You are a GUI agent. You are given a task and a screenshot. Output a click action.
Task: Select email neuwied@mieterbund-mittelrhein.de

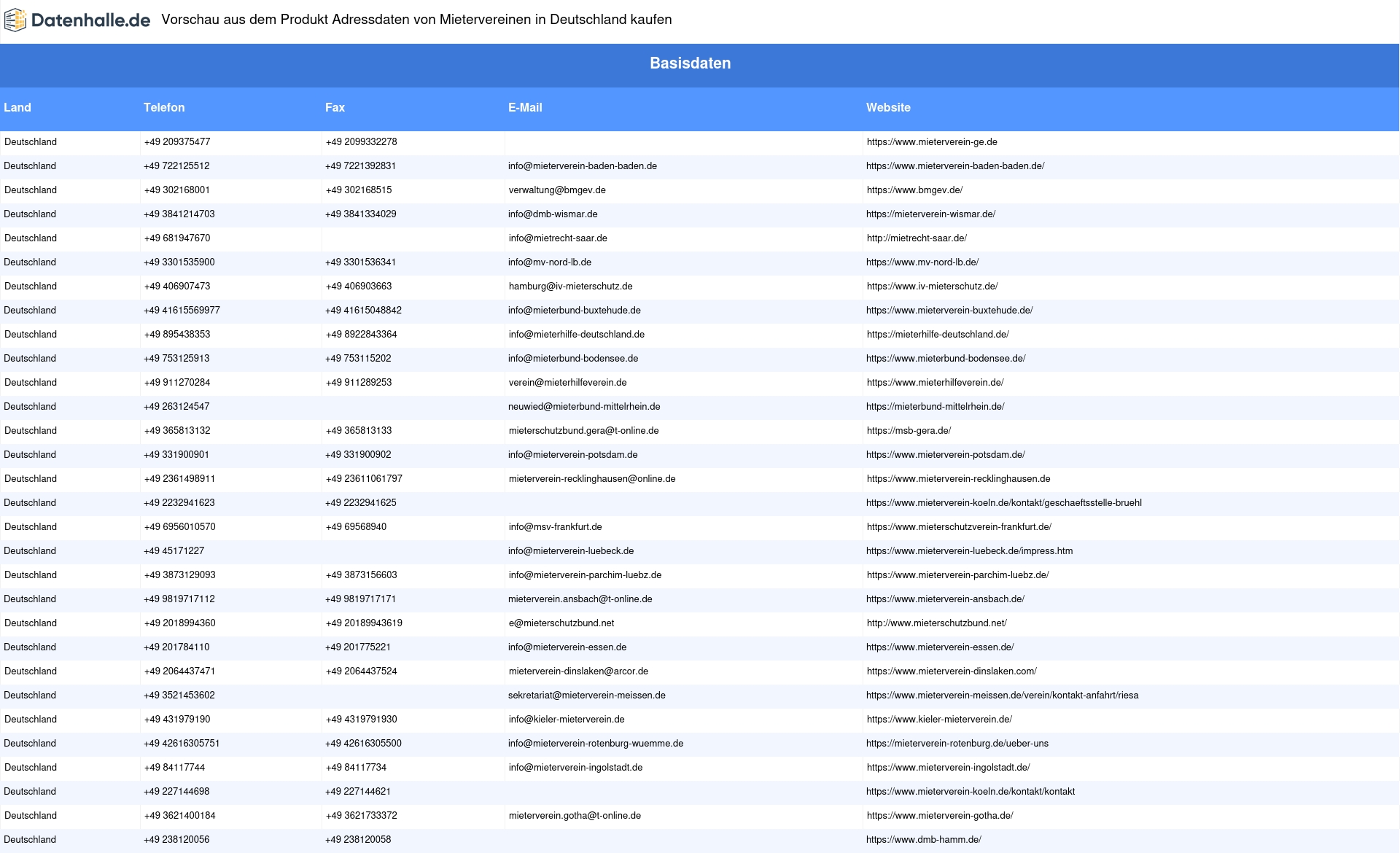584,407
